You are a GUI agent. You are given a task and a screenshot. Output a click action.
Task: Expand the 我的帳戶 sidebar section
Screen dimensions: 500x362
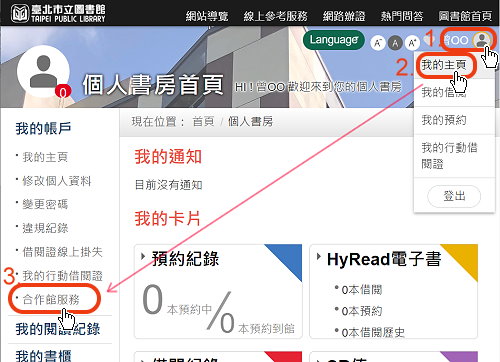[x=43, y=128]
